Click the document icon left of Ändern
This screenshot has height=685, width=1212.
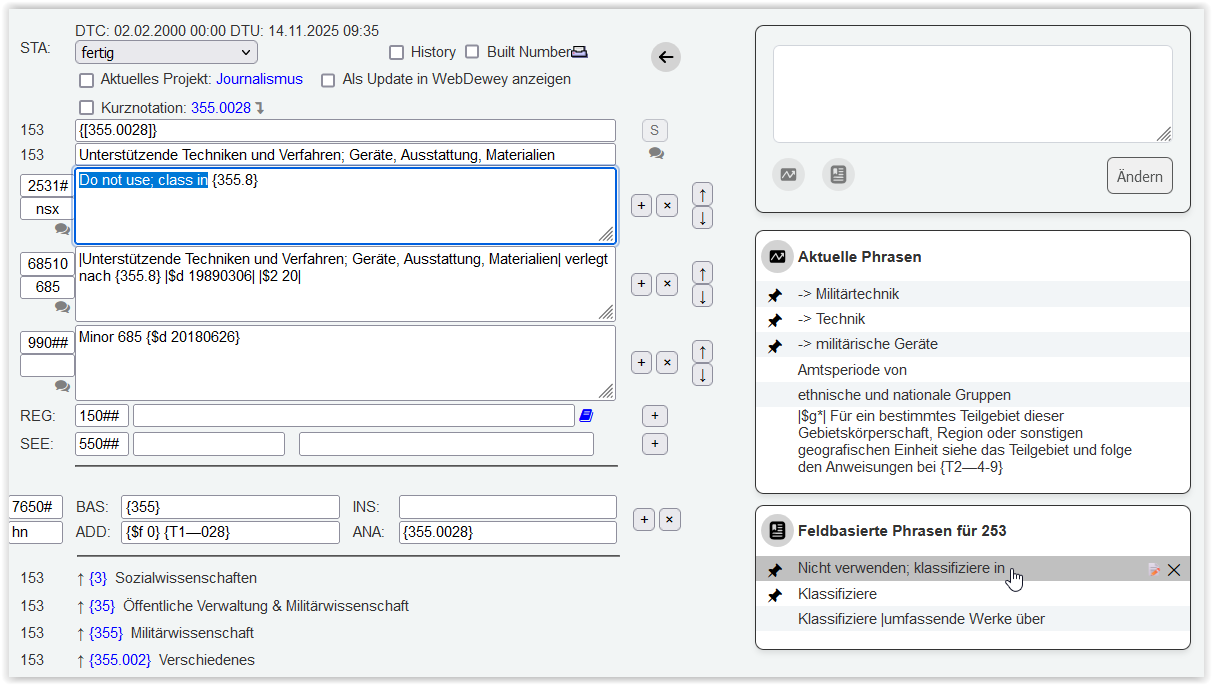[838, 175]
